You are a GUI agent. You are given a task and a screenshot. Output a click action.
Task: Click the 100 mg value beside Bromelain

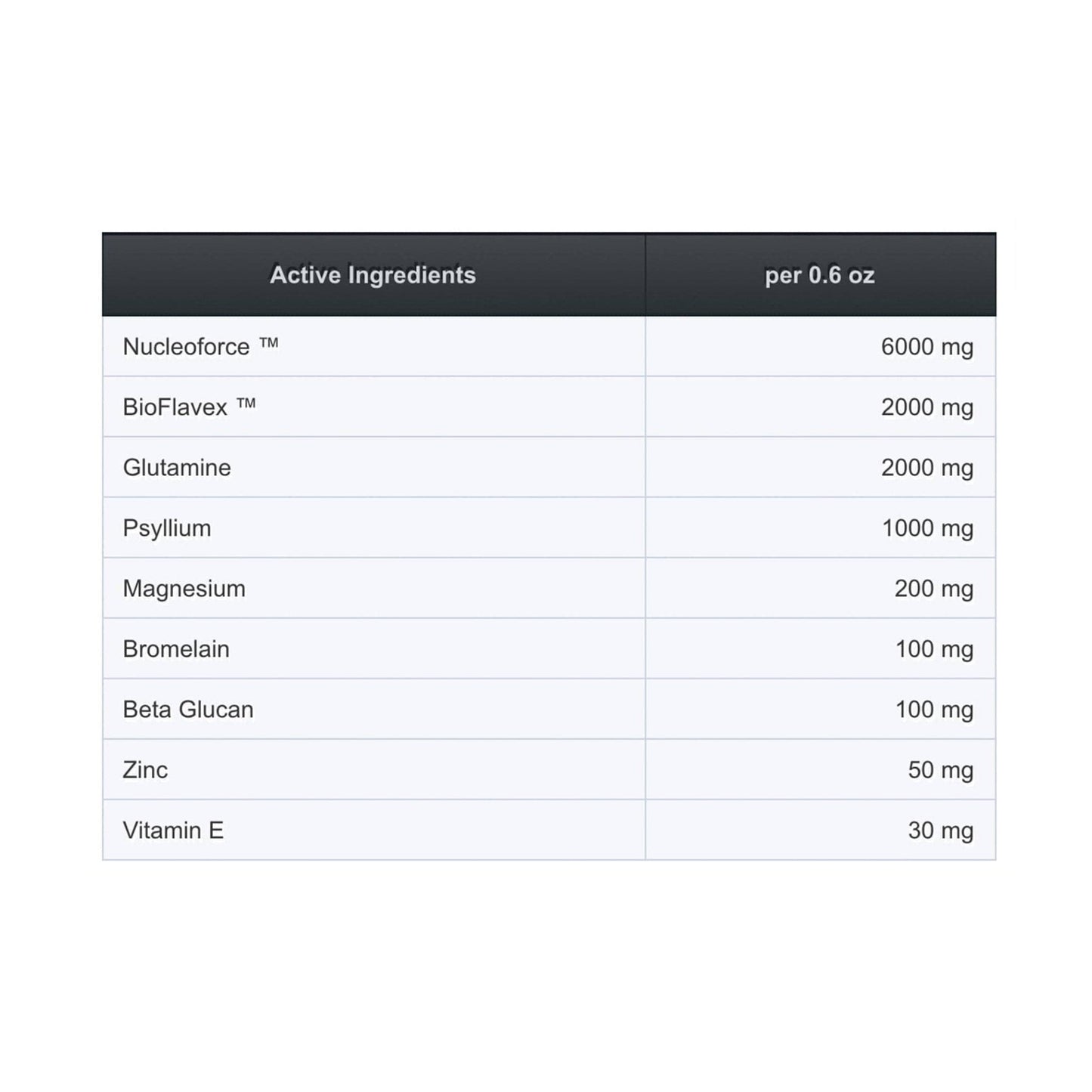click(934, 649)
